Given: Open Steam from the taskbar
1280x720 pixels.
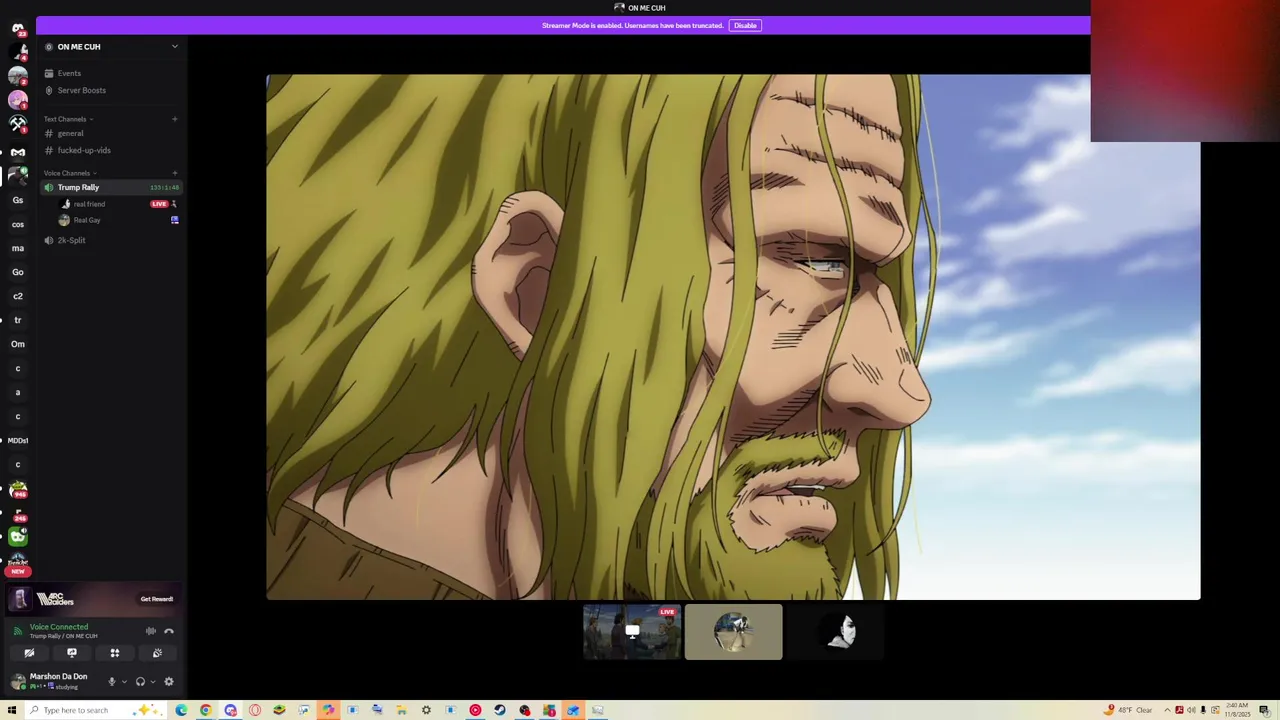Looking at the screenshot, I should 500,710.
